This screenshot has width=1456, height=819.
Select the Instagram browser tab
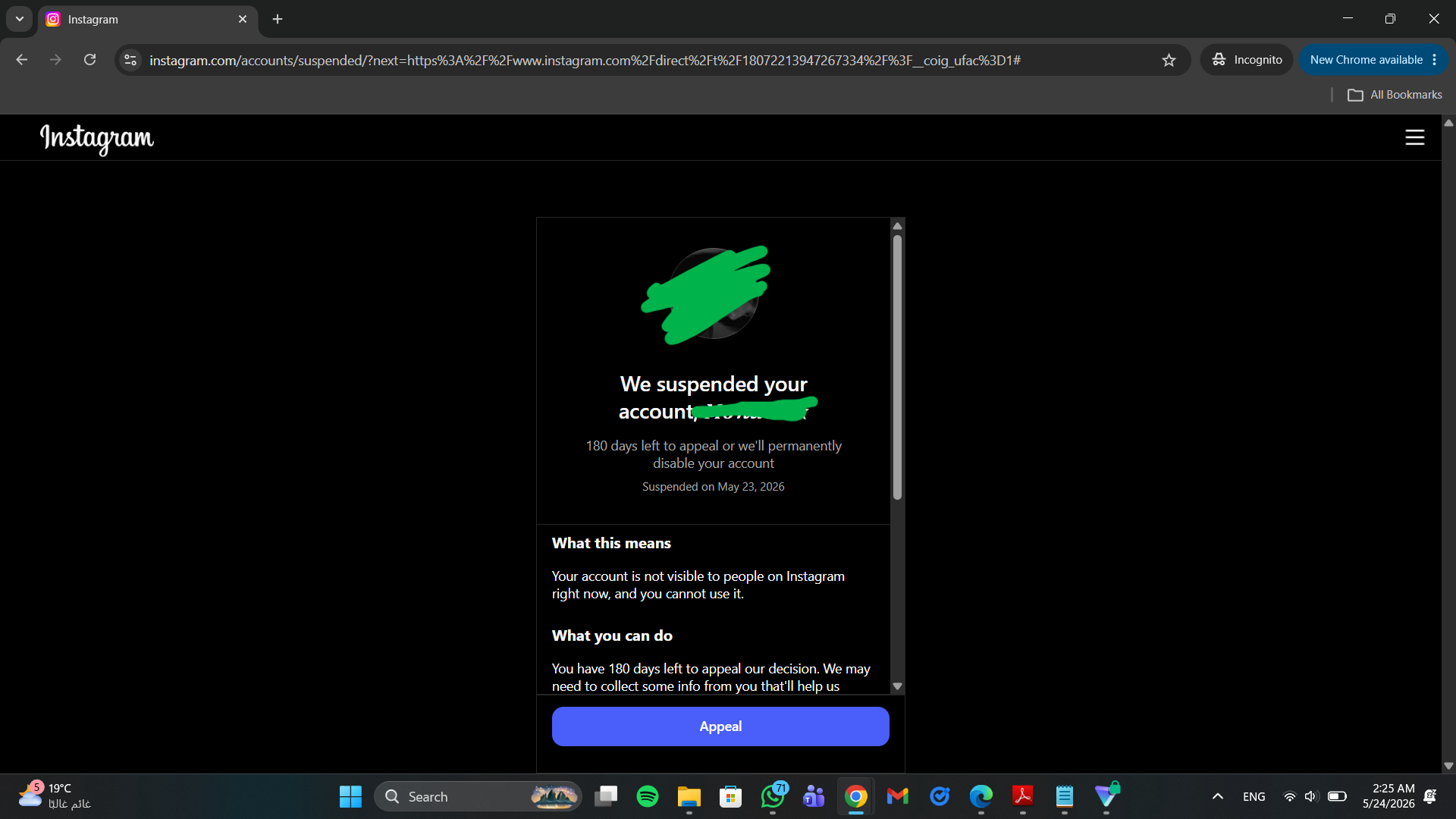[148, 20]
